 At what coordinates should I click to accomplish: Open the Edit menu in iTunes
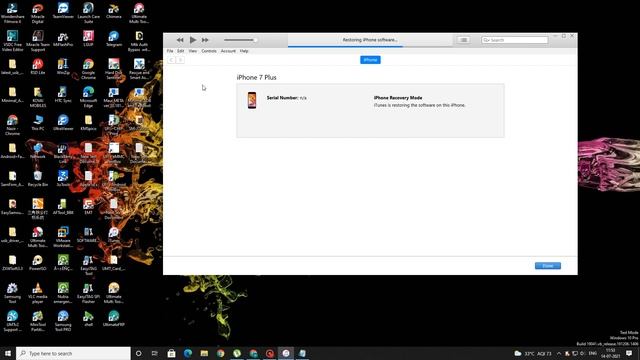[x=180, y=51]
